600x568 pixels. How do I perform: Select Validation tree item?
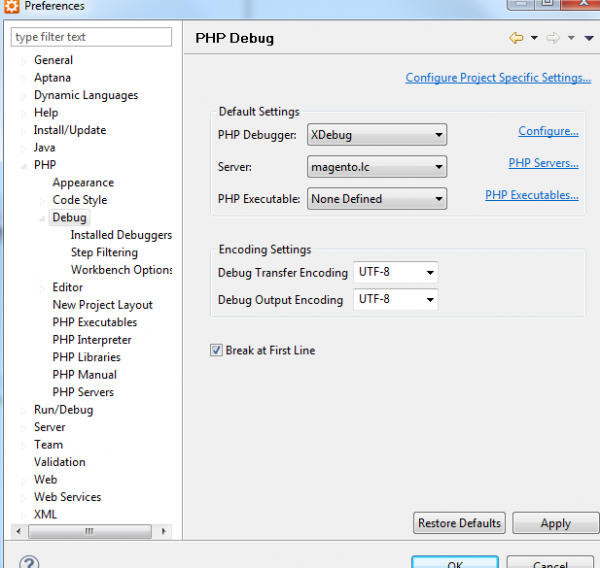point(59,462)
